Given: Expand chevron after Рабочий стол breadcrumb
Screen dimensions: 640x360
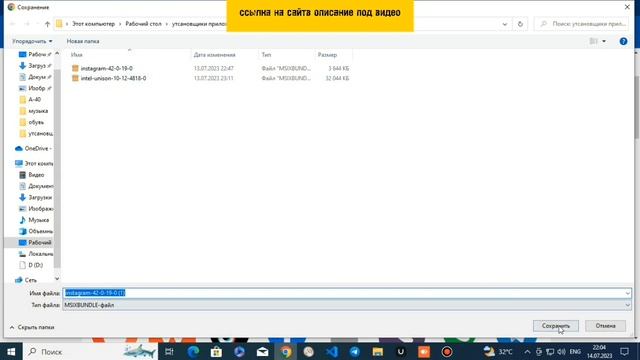Looking at the screenshot, I should tap(167, 24).
